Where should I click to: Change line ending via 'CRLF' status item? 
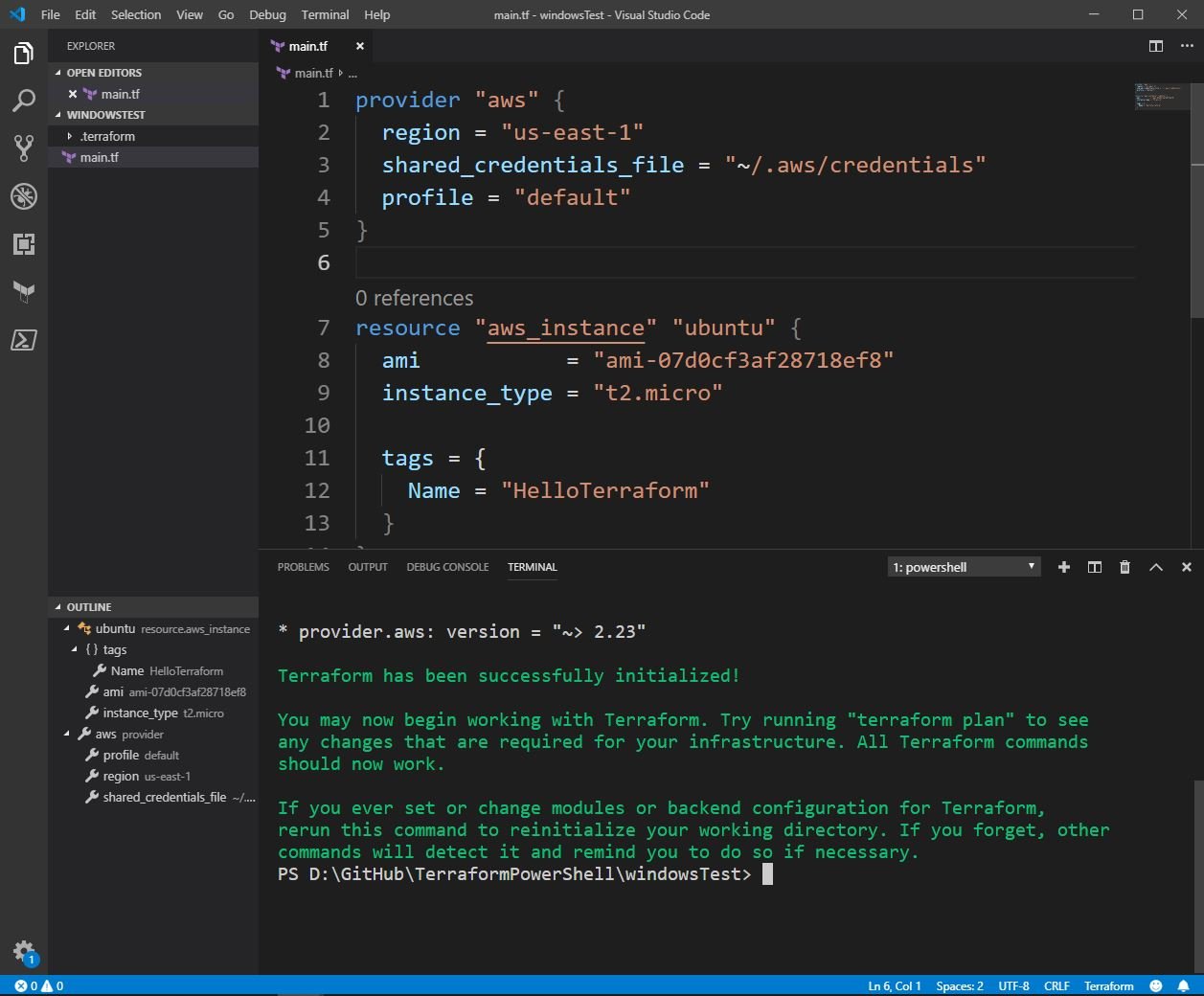[1056, 985]
